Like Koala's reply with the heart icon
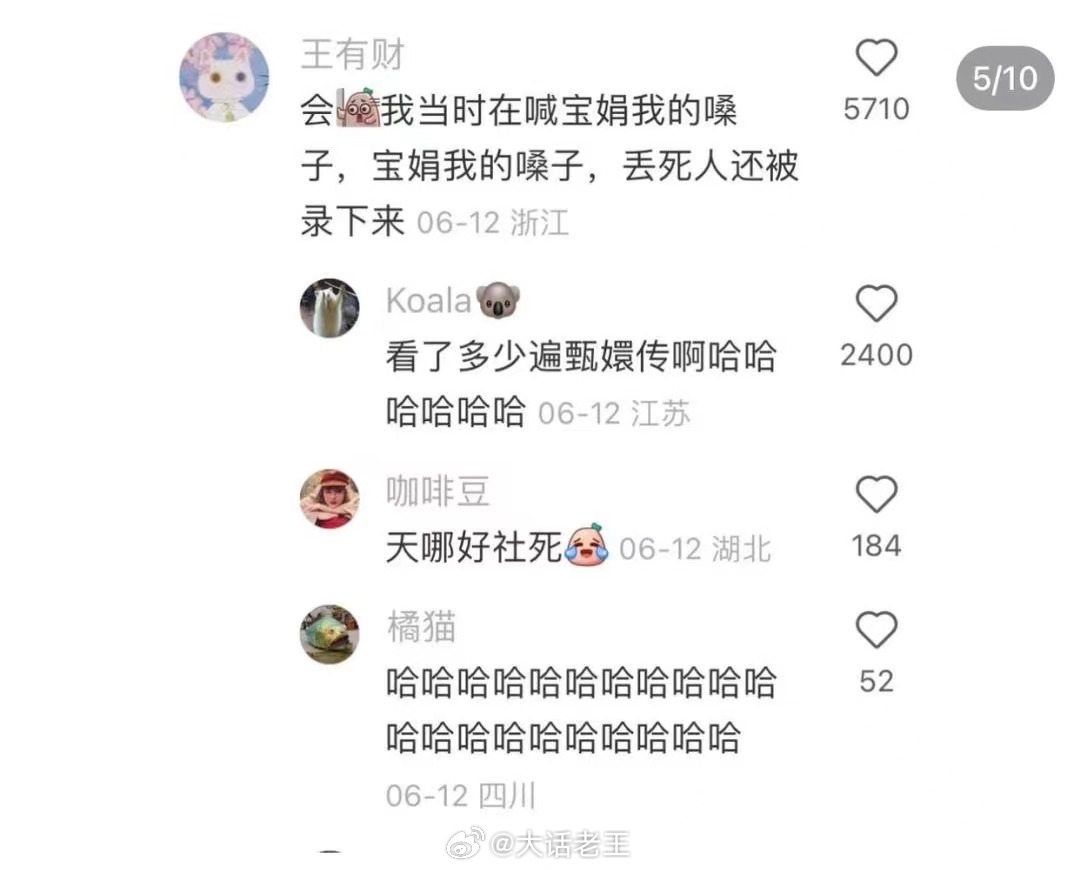 [x=876, y=304]
